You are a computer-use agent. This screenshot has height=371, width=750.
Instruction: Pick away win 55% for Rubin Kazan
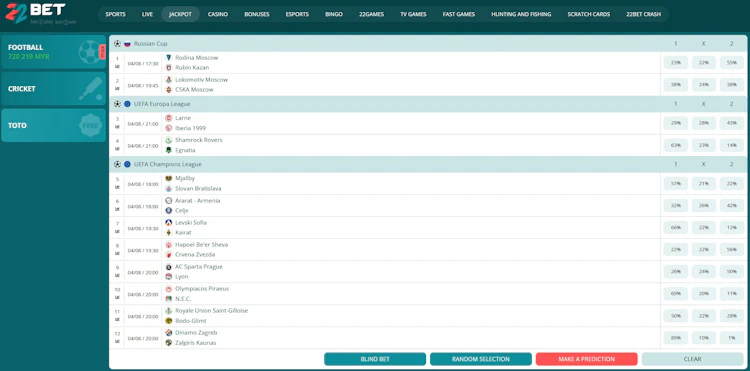(732, 63)
